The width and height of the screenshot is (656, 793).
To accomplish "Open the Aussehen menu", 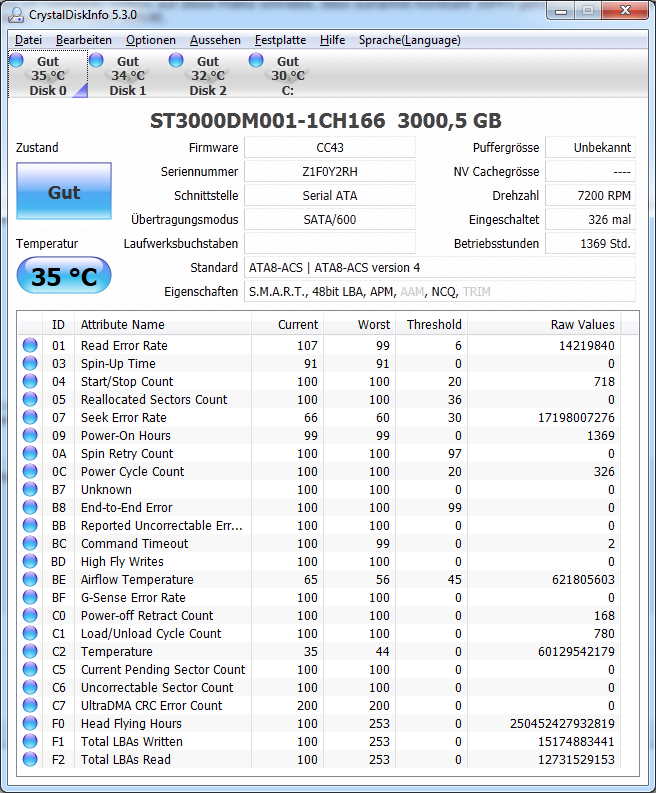I will click(215, 40).
